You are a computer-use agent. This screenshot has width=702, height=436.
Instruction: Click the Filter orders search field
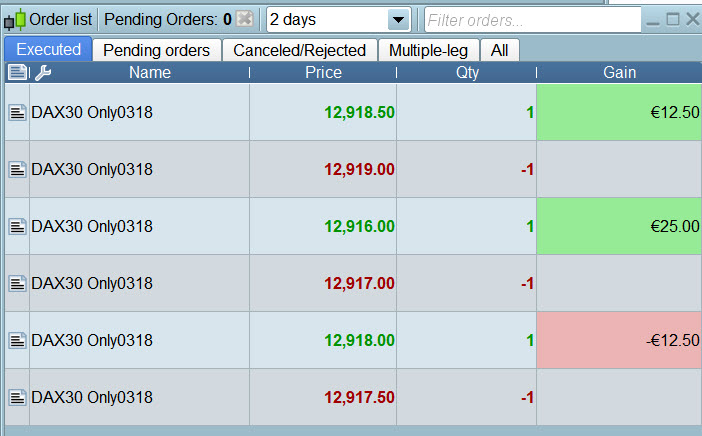532,20
